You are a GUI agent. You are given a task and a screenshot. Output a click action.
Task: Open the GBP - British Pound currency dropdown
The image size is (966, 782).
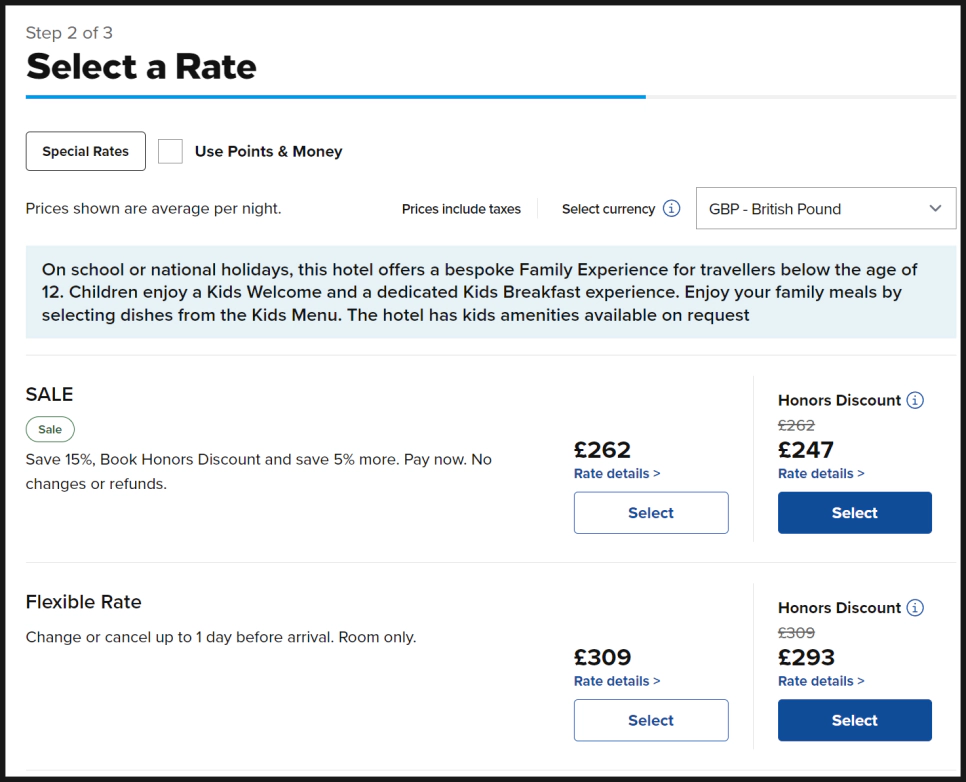825,209
